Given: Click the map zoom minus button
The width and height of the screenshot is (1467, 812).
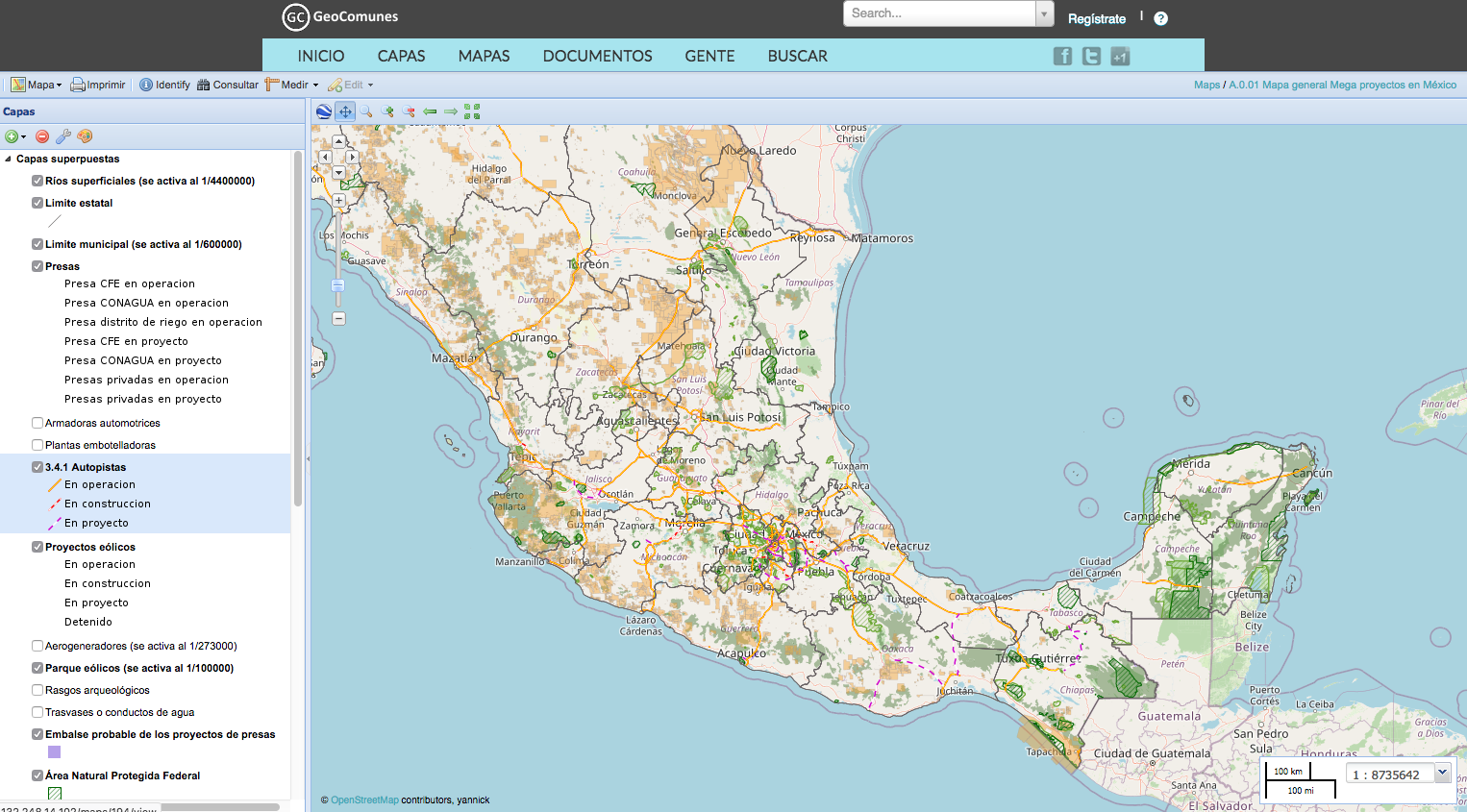Looking at the screenshot, I should (338, 318).
